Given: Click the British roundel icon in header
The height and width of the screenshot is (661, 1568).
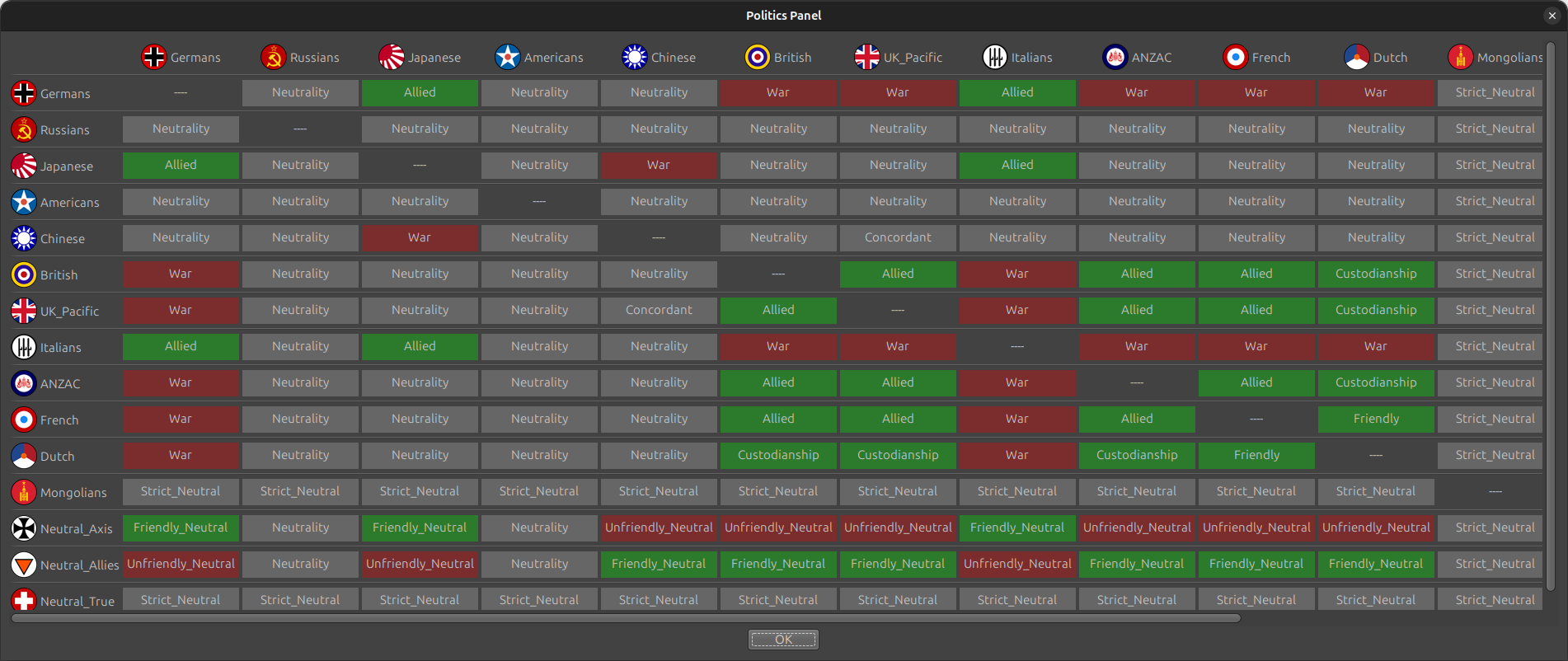Looking at the screenshot, I should coord(757,57).
